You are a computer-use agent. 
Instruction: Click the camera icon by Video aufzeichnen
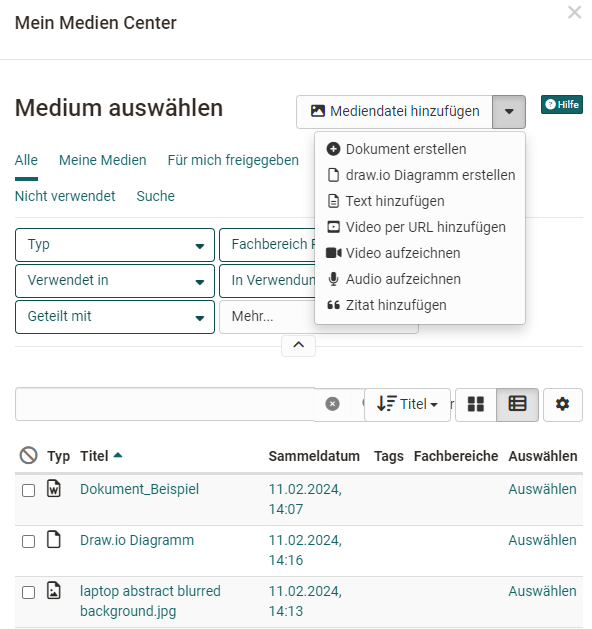[x=334, y=253]
